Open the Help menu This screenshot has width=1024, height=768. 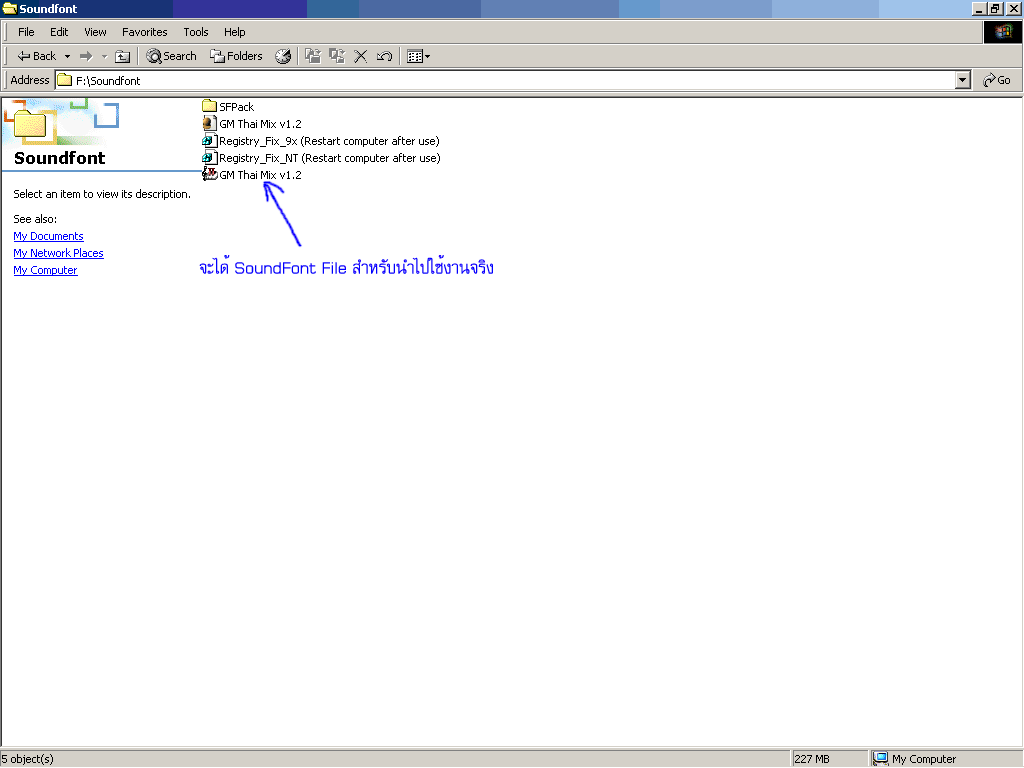[x=234, y=32]
